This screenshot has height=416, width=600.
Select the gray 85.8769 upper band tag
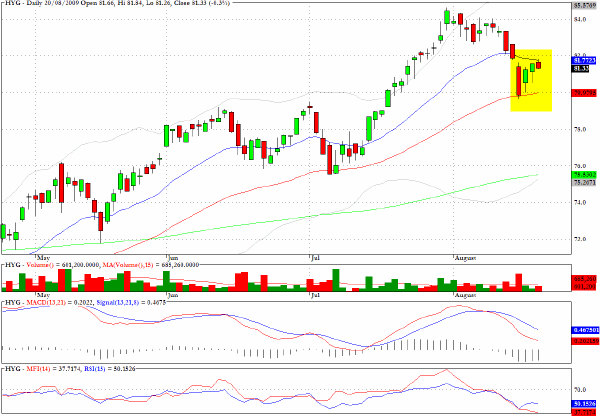point(584,5)
